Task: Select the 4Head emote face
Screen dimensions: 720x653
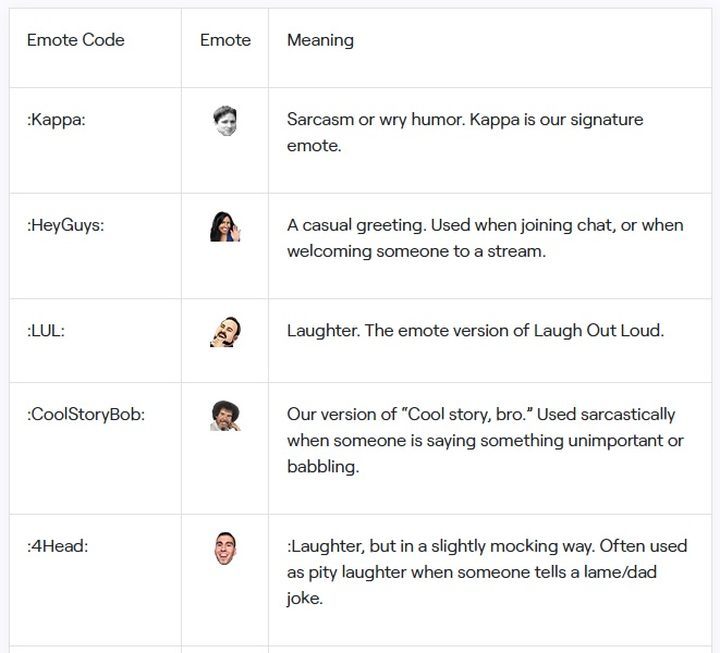Action: click(x=225, y=548)
